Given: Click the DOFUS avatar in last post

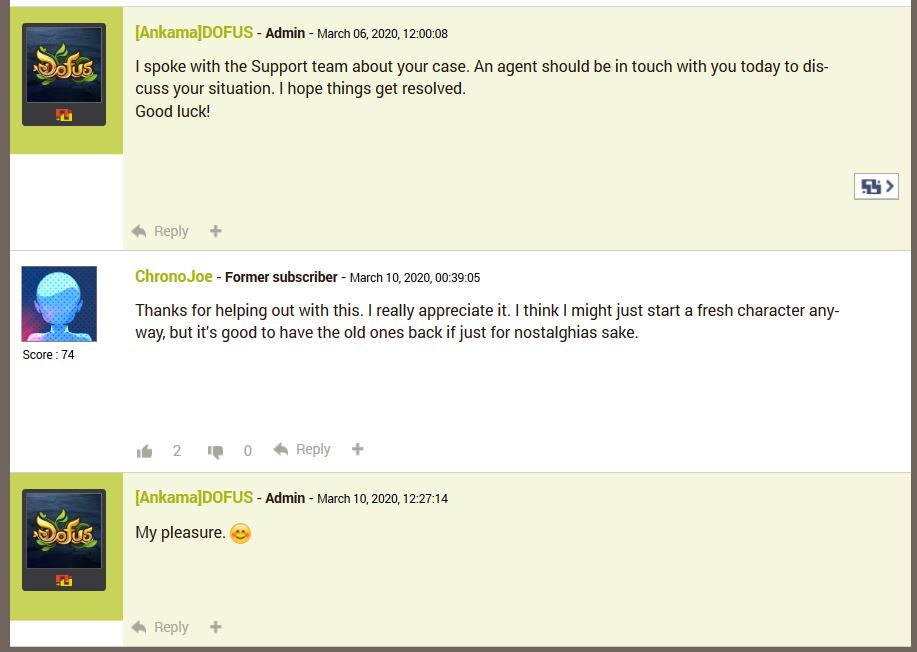Looking at the screenshot, I should [x=64, y=531].
